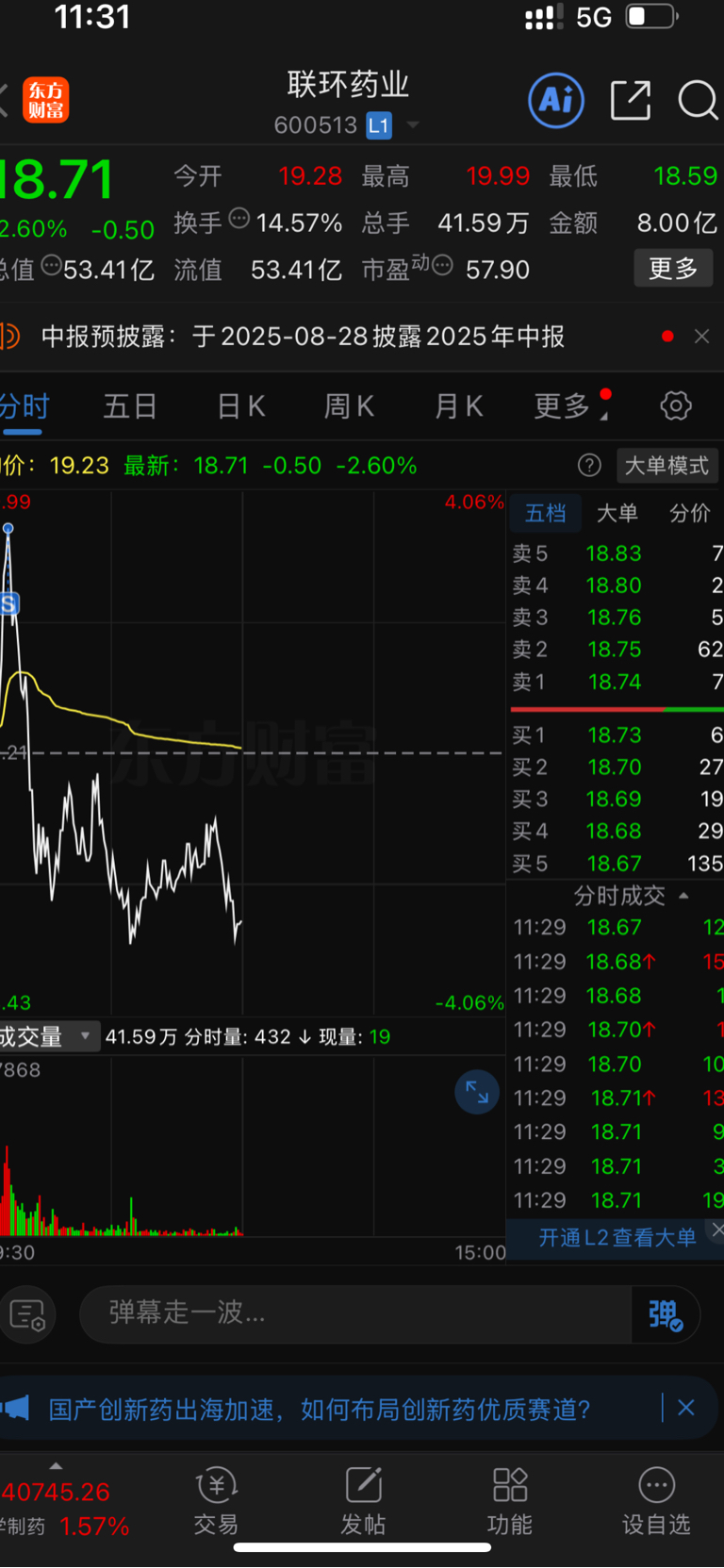Select the 分时 tab
This screenshot has height=1568, width=724.
(24, 406)
